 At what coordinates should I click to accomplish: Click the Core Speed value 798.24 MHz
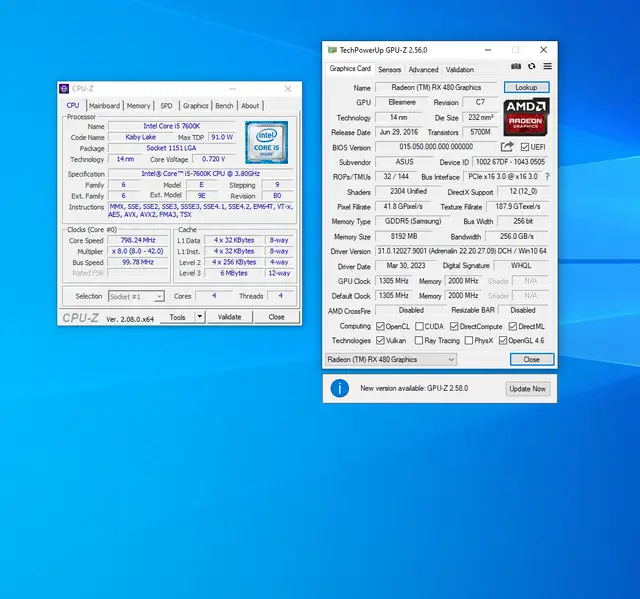tap(138, 240)
